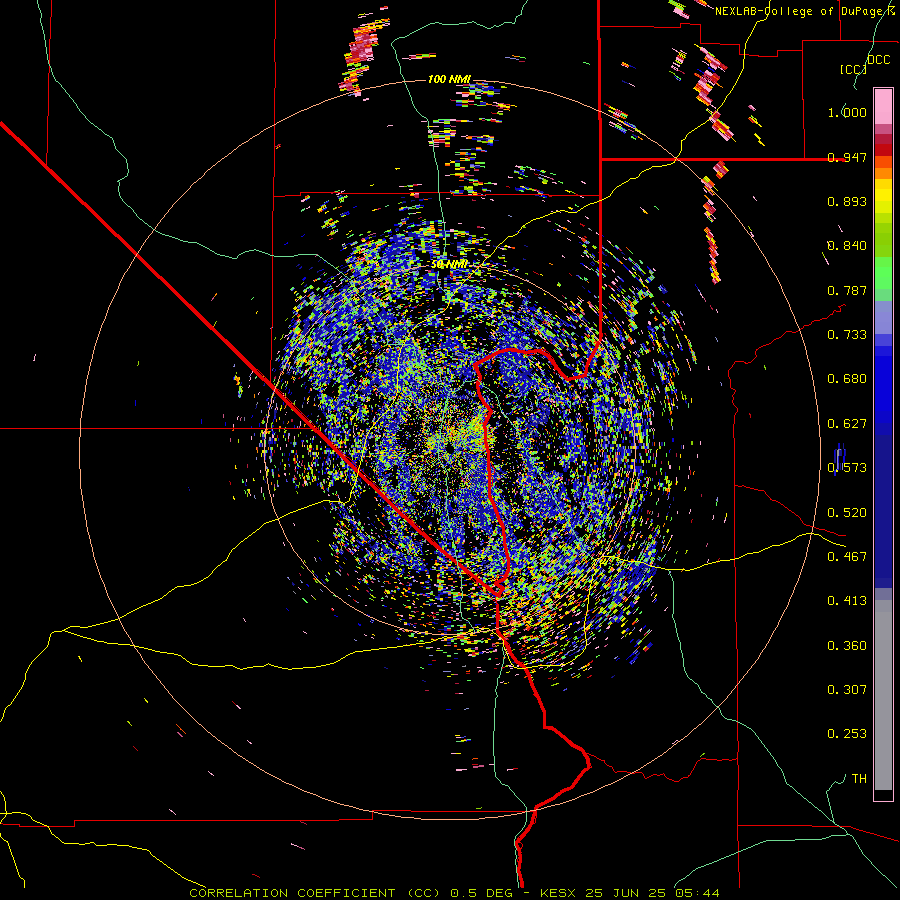900x900 pixels.
Task: Click the 50 NMI range ring label
Action: pyautogui.click(x=449, y=265)
